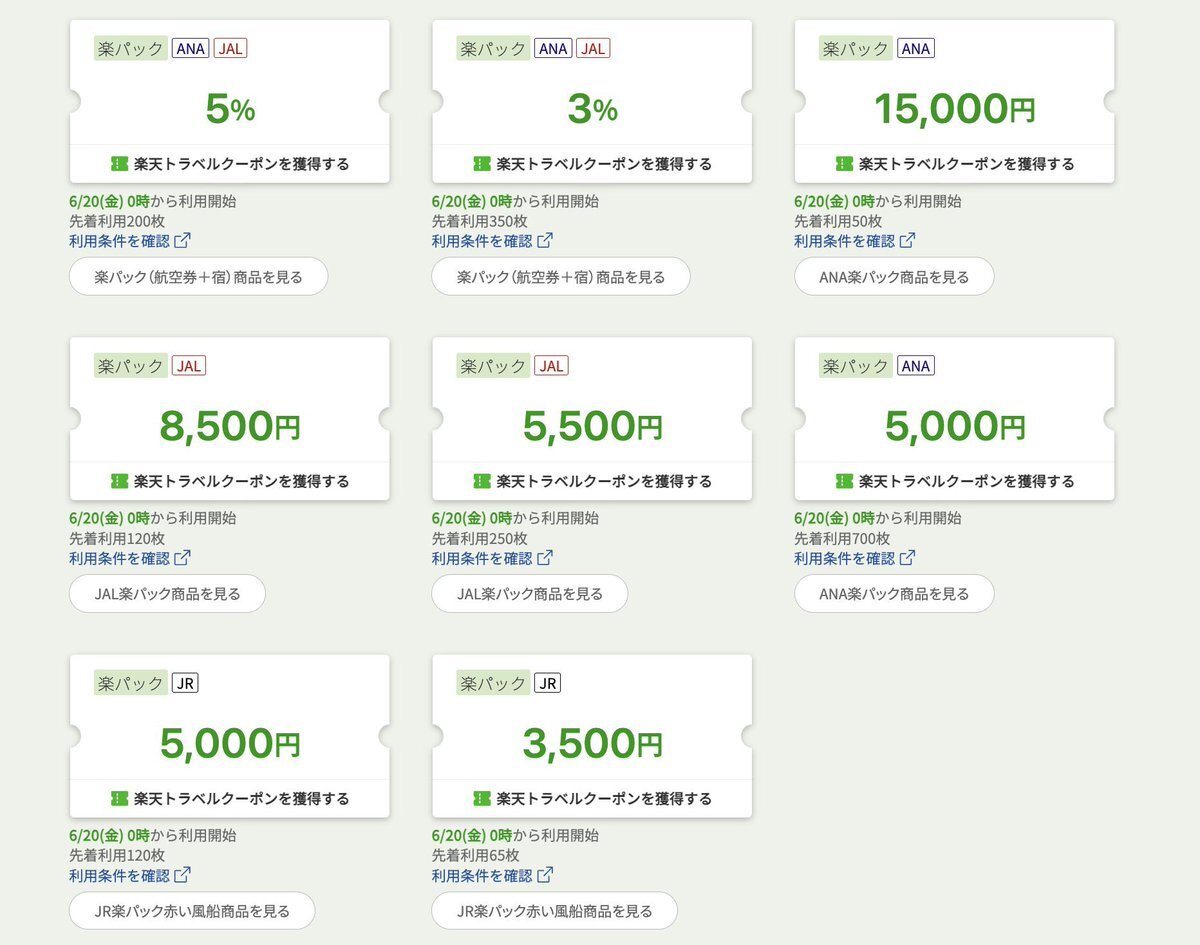
Task: Click the JAL badge on the 5% coupon
Action: click(x=230, y=48)
